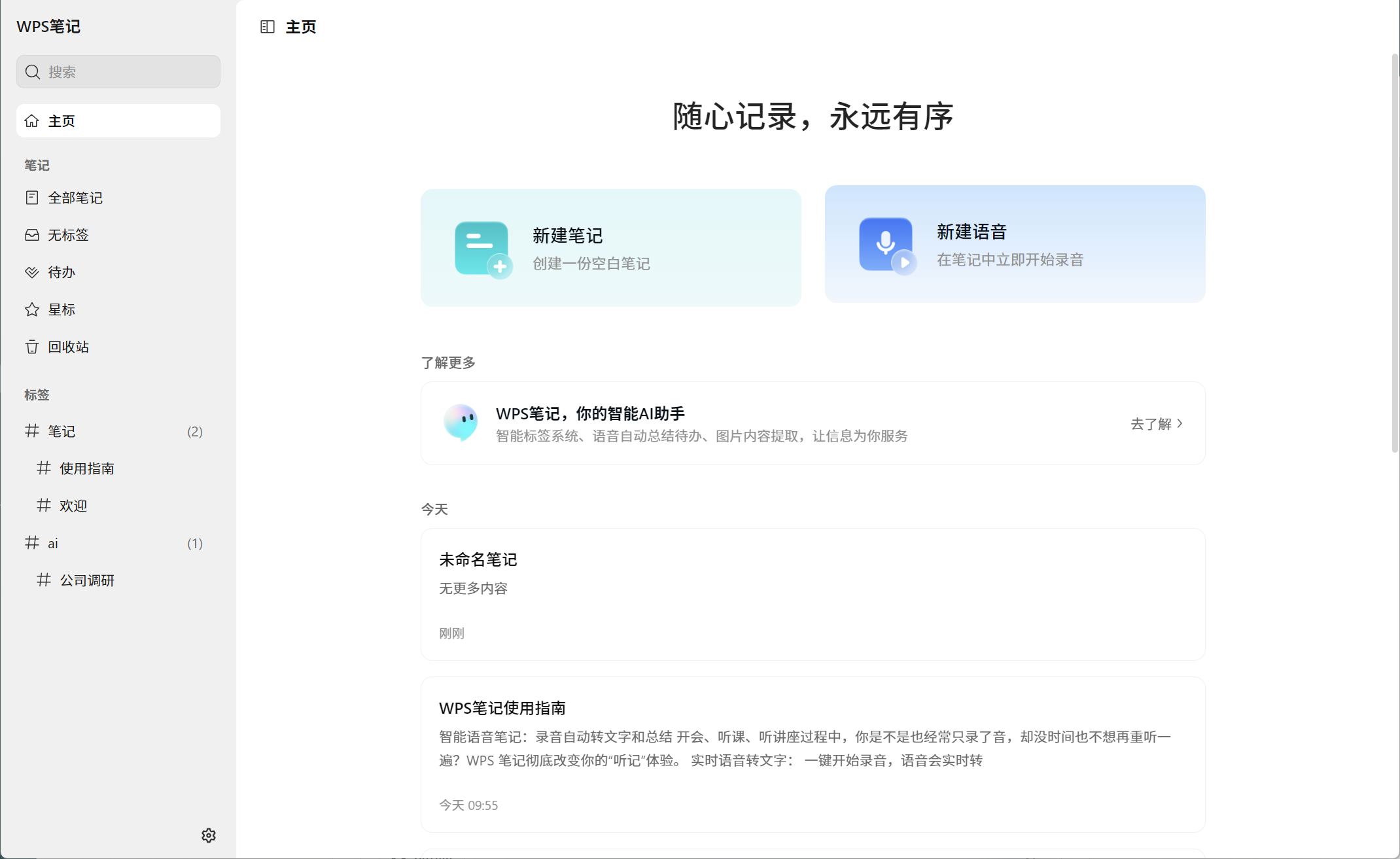Viewport: 1400px width, 859px height.
Task: Focus the 搜索 search field
Action: [x=118, y=72]
